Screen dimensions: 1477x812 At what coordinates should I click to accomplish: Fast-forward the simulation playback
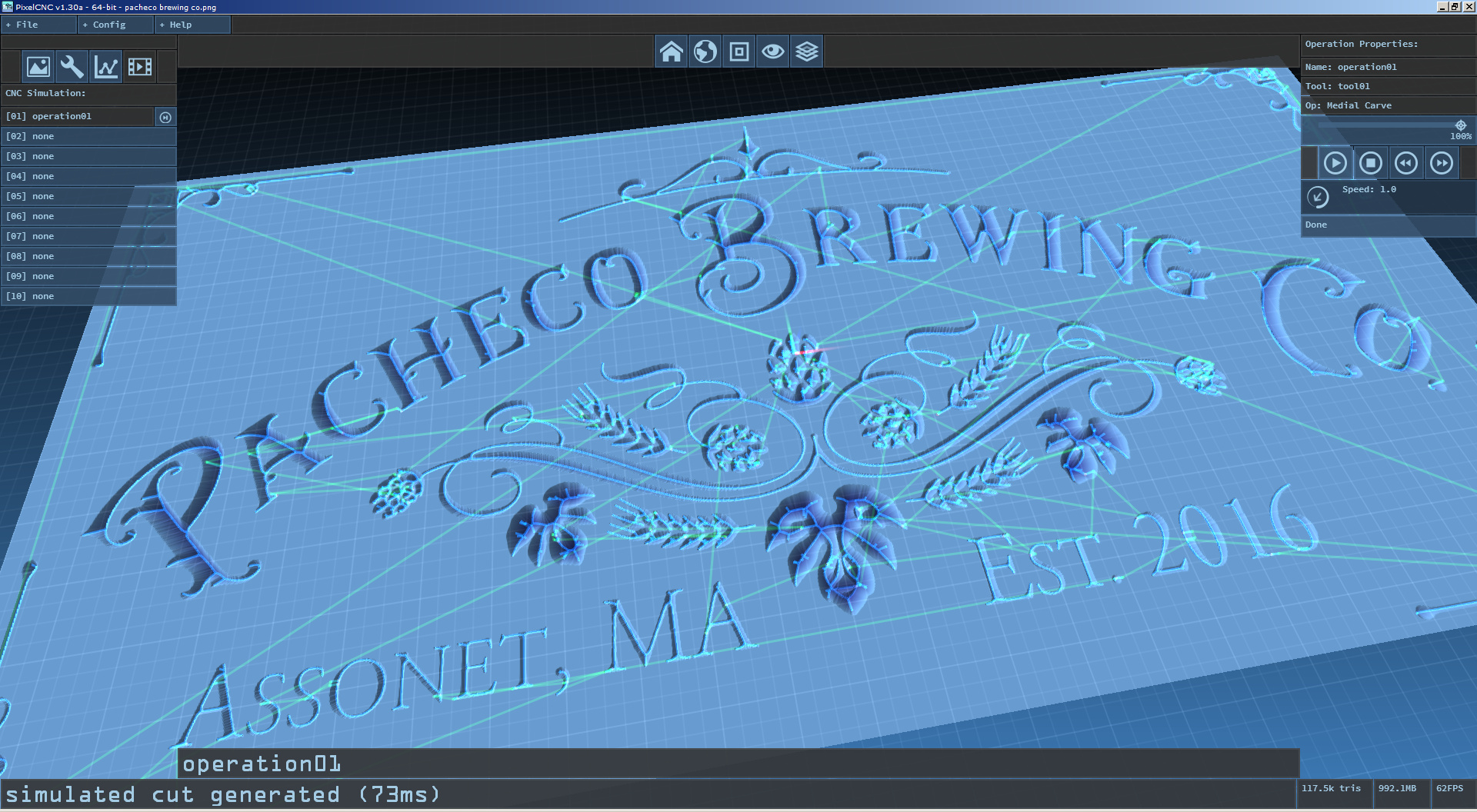[x=1442, y=163]
